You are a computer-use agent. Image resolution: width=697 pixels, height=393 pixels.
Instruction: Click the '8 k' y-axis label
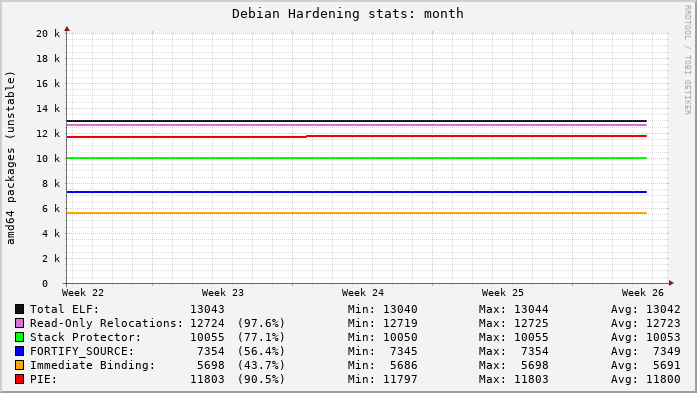click(51, 184)
